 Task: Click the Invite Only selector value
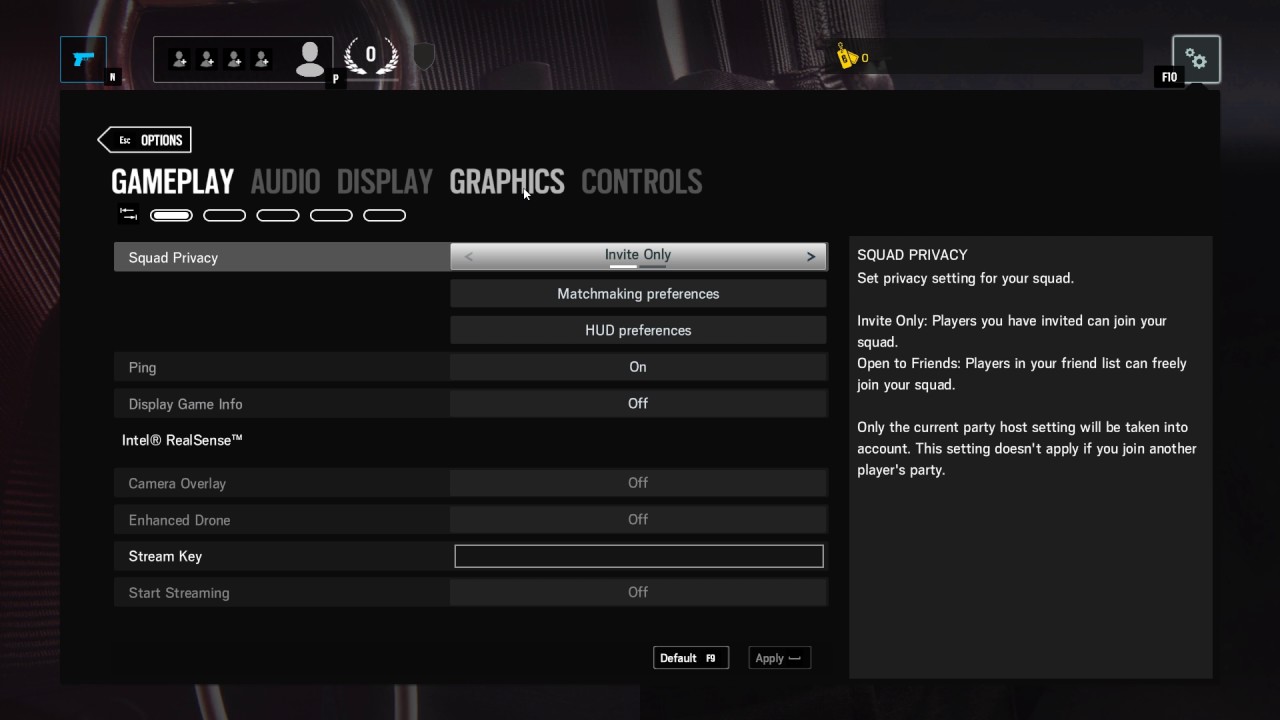point(638,255)
